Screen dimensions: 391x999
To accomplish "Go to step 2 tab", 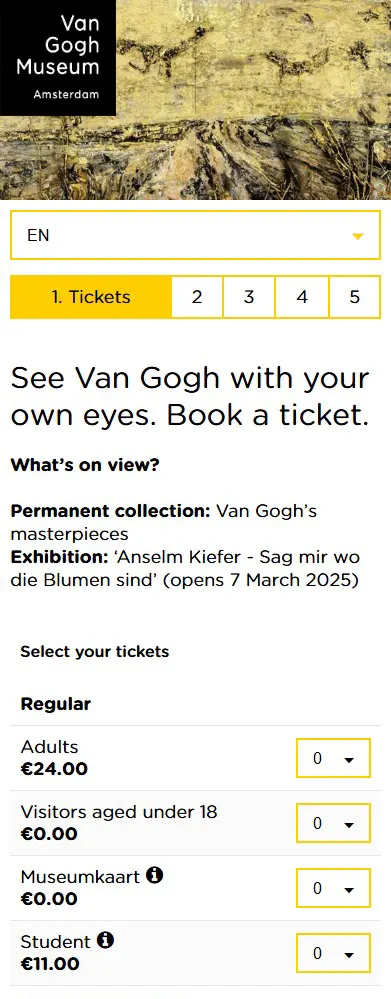I will [x=197, y=297].
